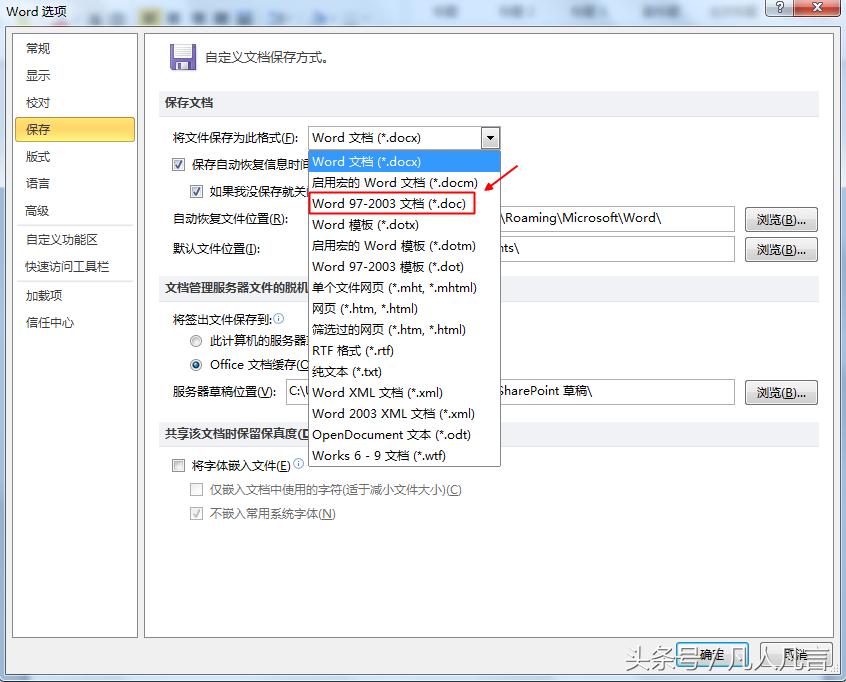Click the floppy disk save icon near 自定义文档保存方式
Viewport: 846px width, 682px height.
[182, 57]
